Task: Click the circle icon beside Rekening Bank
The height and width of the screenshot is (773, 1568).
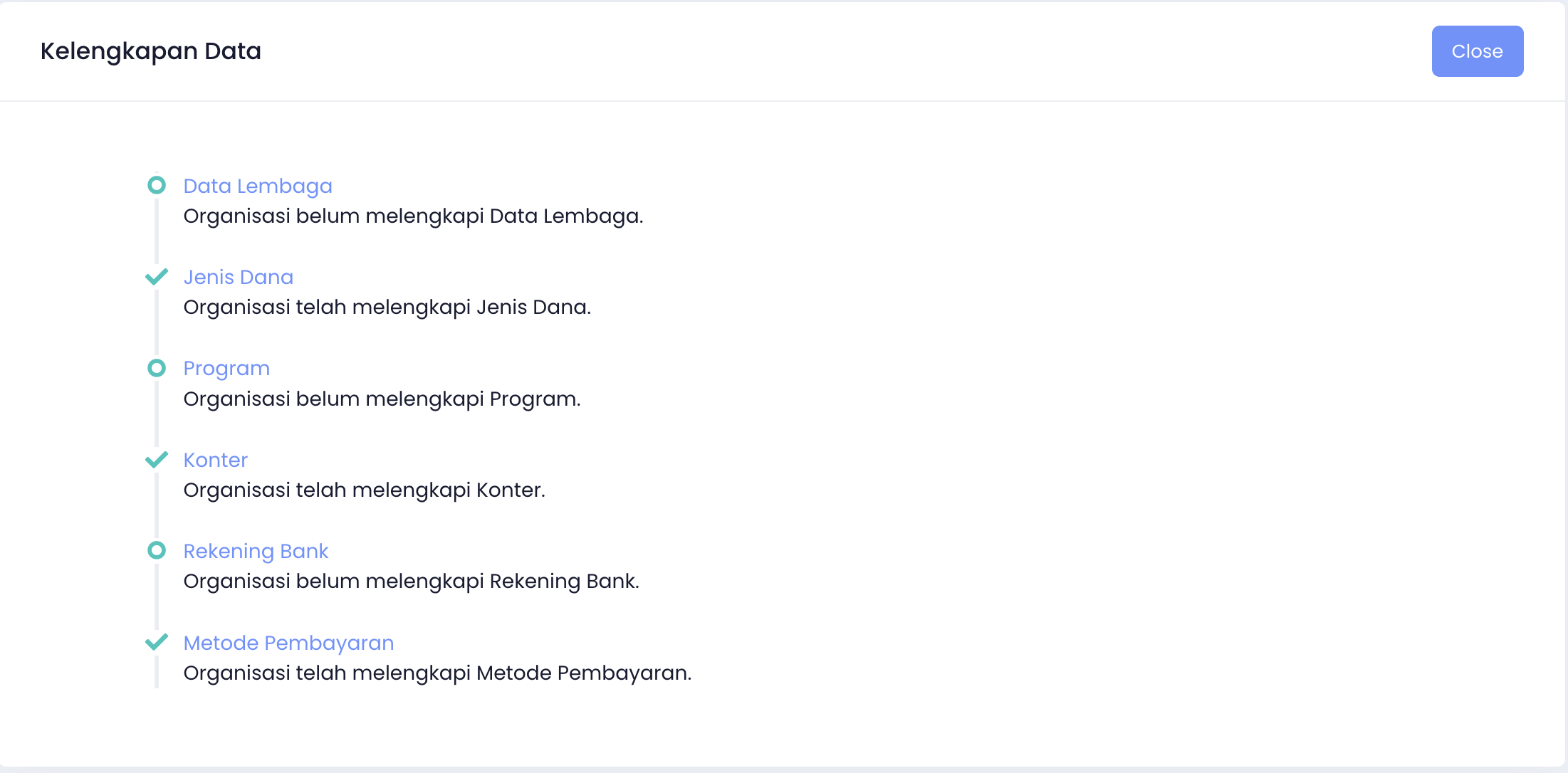Action: (x=157, y=550)
